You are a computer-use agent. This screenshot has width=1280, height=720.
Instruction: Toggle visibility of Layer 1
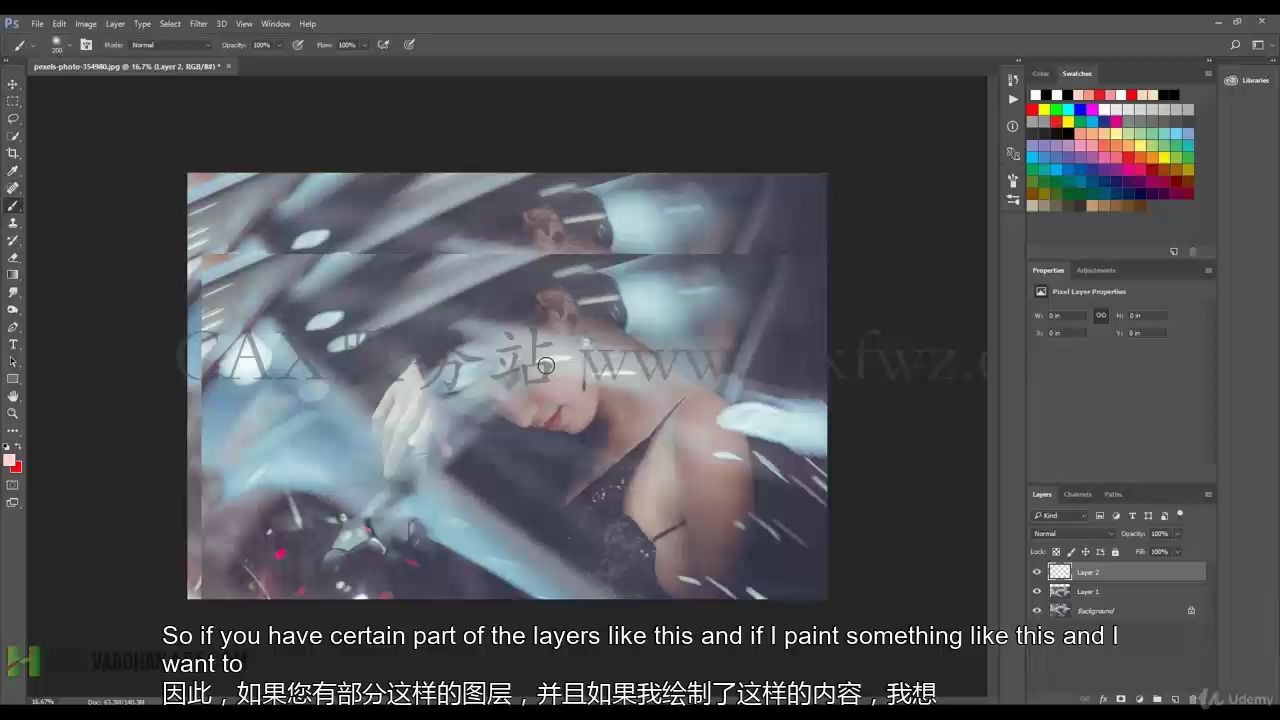[1037, 591]
